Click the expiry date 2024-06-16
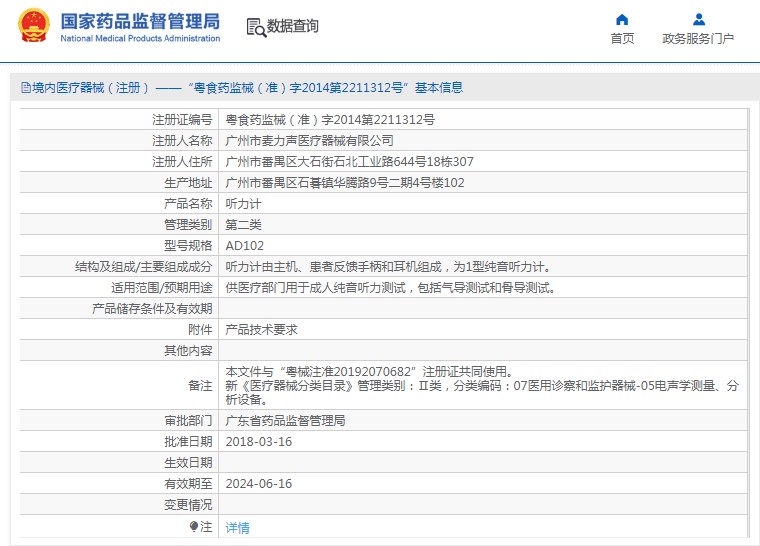The image size is (760, 546). pos(258,483)
